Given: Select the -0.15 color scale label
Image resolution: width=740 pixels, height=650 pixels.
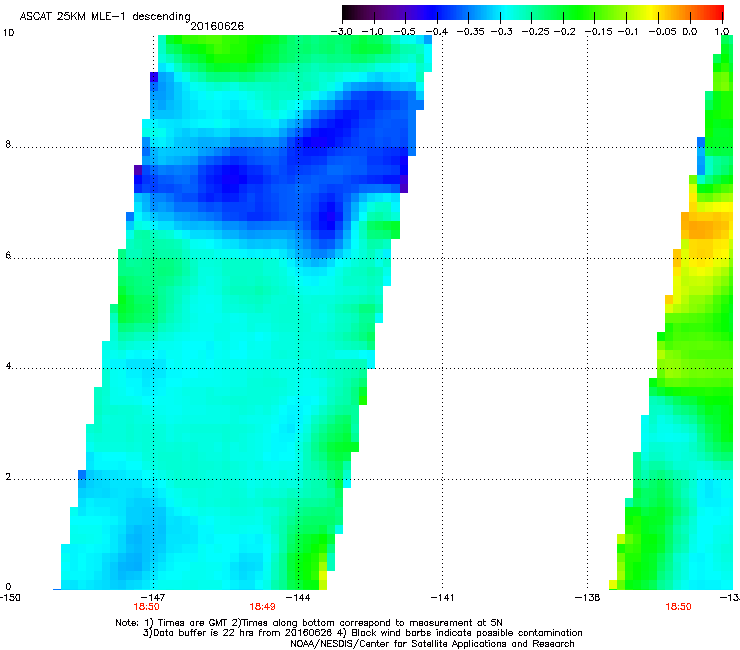Looking at the screenshot, I should [x=599, y=32].
